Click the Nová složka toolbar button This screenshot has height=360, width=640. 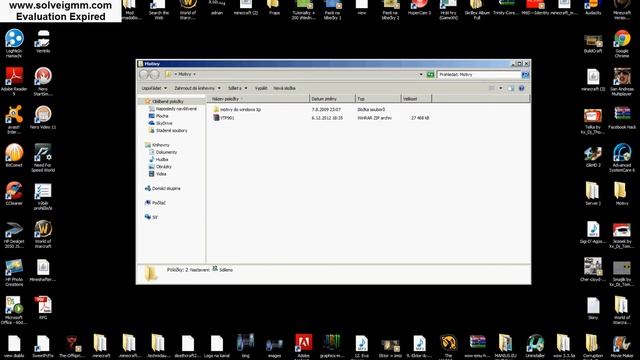[x=284, y=88]
